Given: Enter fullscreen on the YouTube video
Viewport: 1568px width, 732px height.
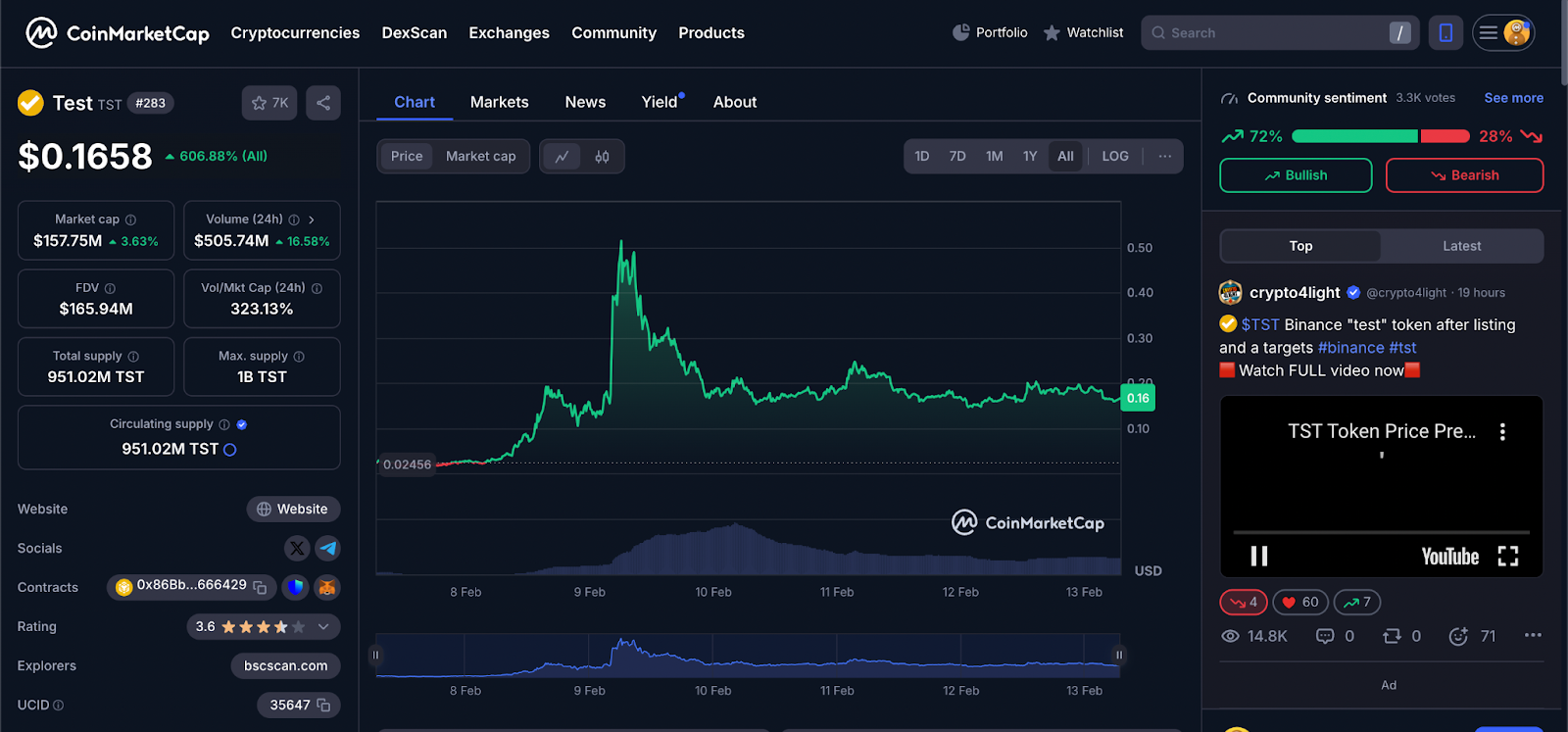Looking at the screenshot, I should tap(1508, 557).
